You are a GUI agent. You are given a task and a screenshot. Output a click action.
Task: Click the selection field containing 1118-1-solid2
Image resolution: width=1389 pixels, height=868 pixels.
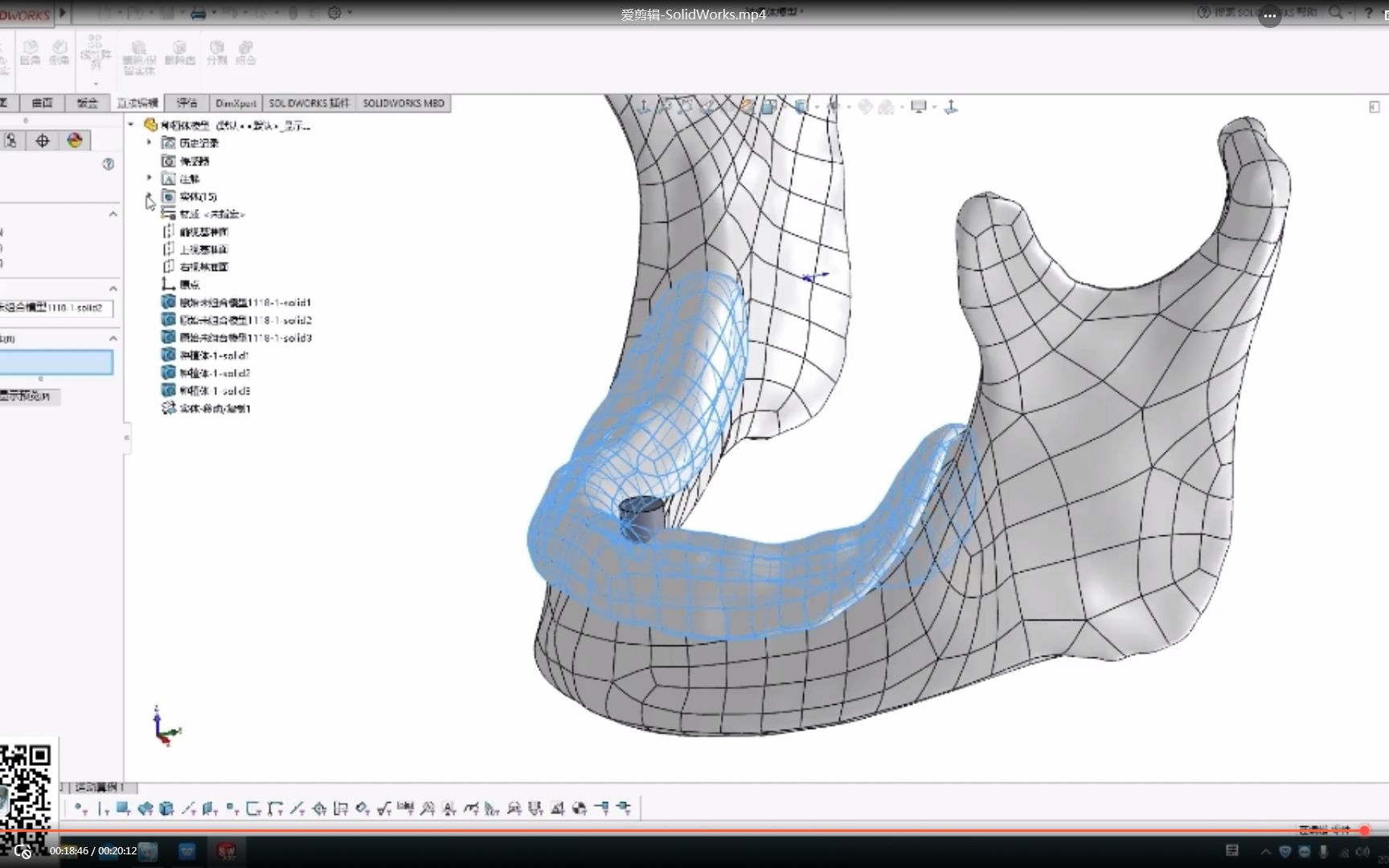pyautogui.click(x=56, y=308)
